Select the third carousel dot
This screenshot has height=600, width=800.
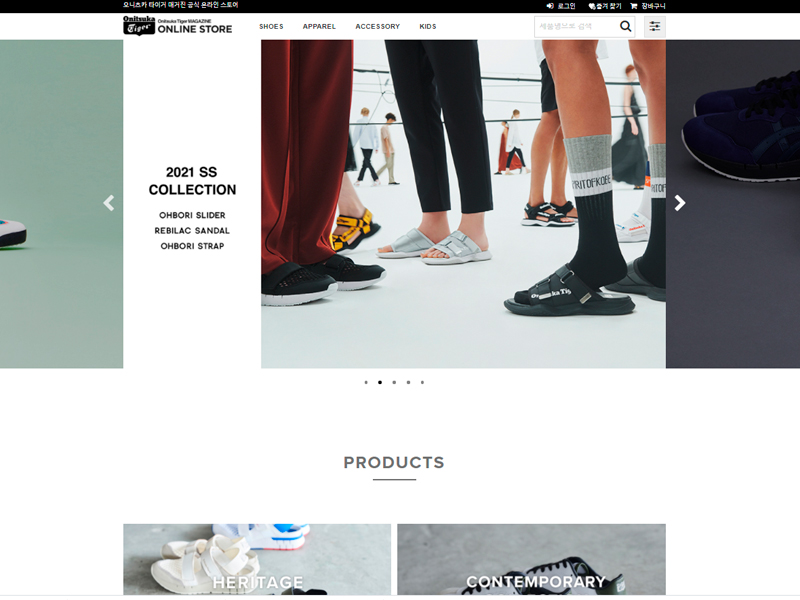(394, 382)
